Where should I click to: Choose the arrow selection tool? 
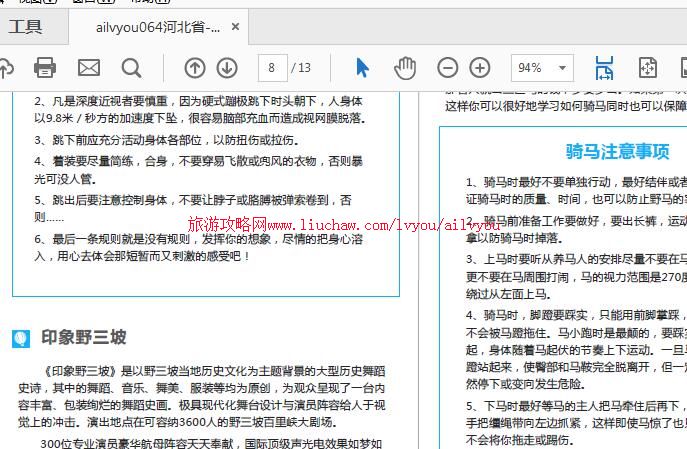click(362, 68)
